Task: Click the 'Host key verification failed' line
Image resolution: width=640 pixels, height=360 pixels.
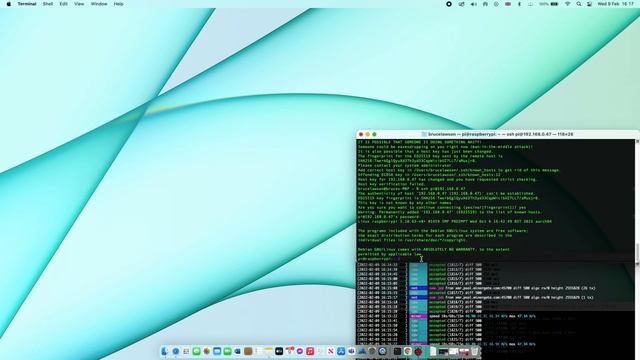Action: click(x=390, y=184)
